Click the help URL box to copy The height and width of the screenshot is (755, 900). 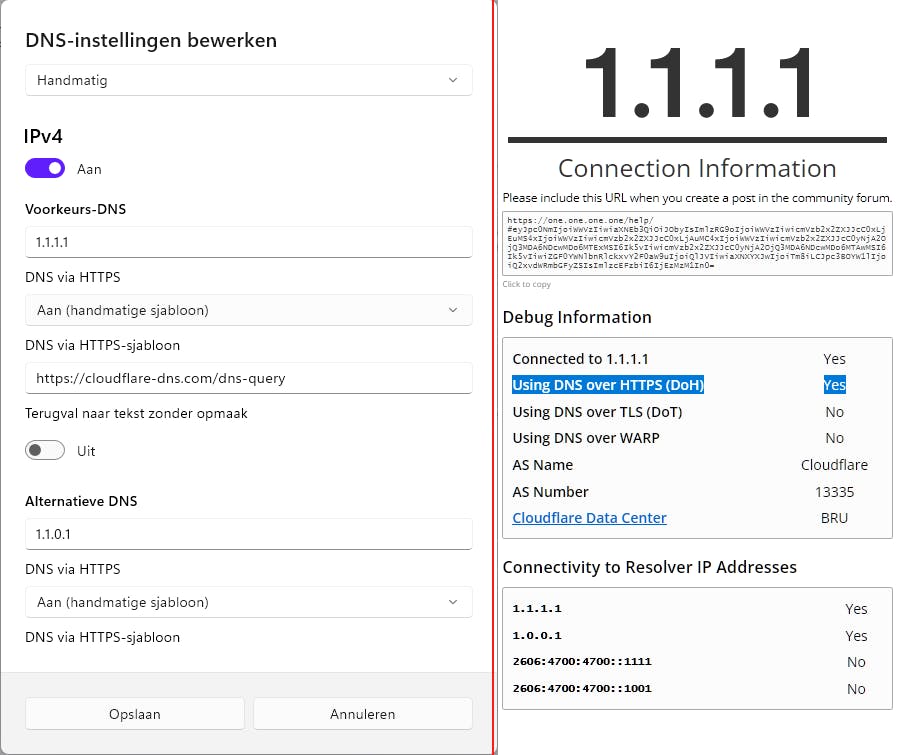tap(697, 243)
